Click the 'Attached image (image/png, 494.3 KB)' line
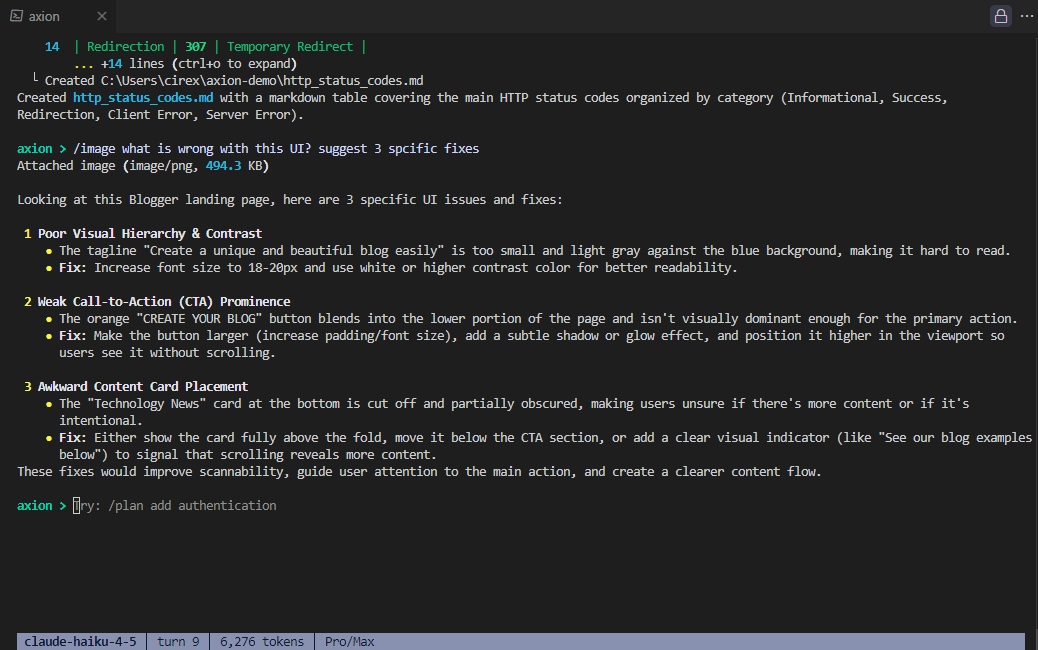Viewport: 1038px width, 650px height. 143,166
